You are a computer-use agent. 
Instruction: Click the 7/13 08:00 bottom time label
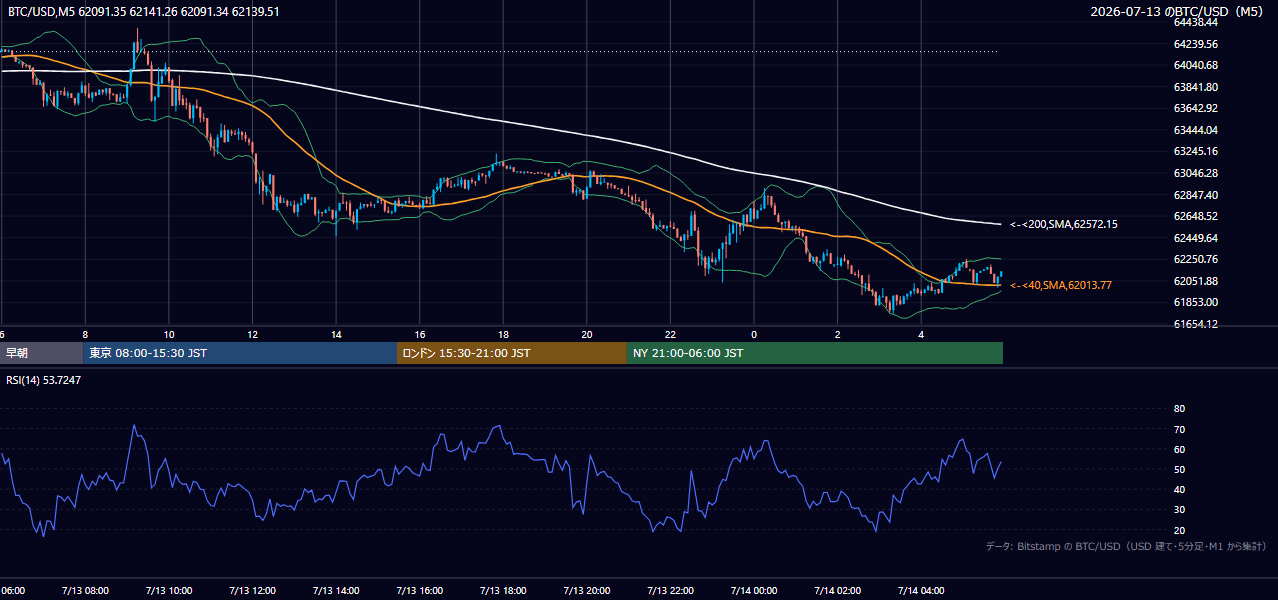coord(85,591)
